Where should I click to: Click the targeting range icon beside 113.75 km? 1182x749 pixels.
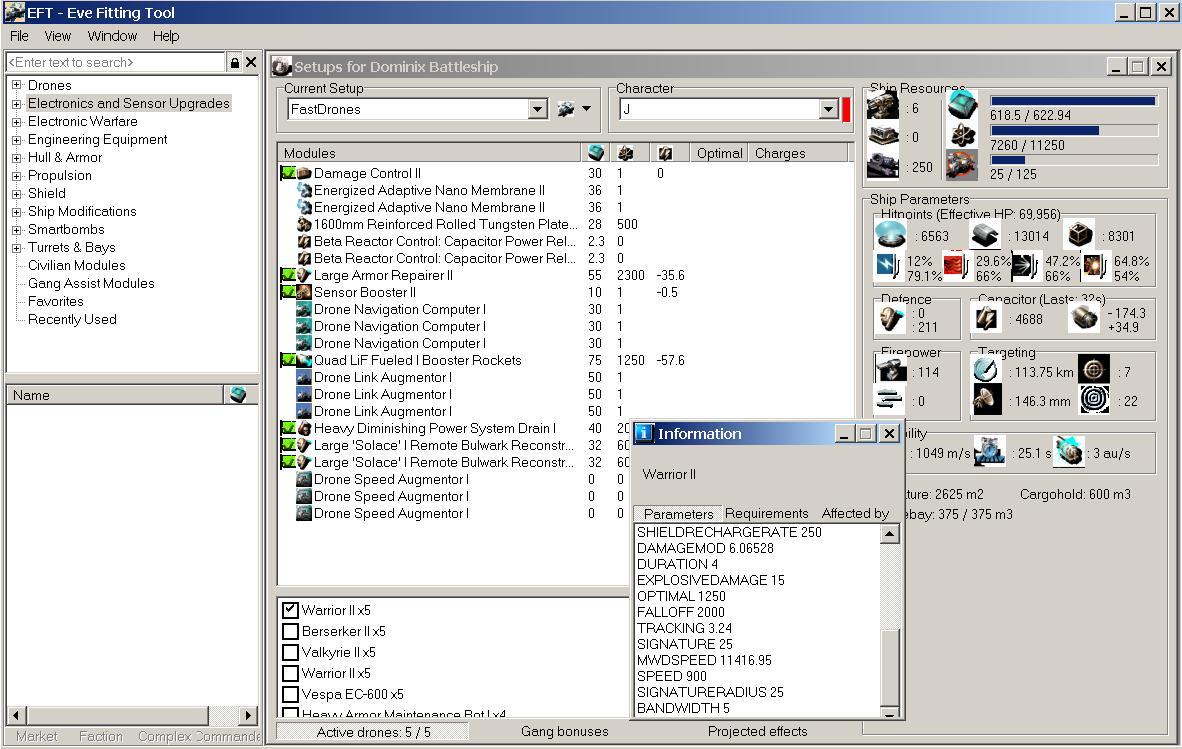coord(986,370)
